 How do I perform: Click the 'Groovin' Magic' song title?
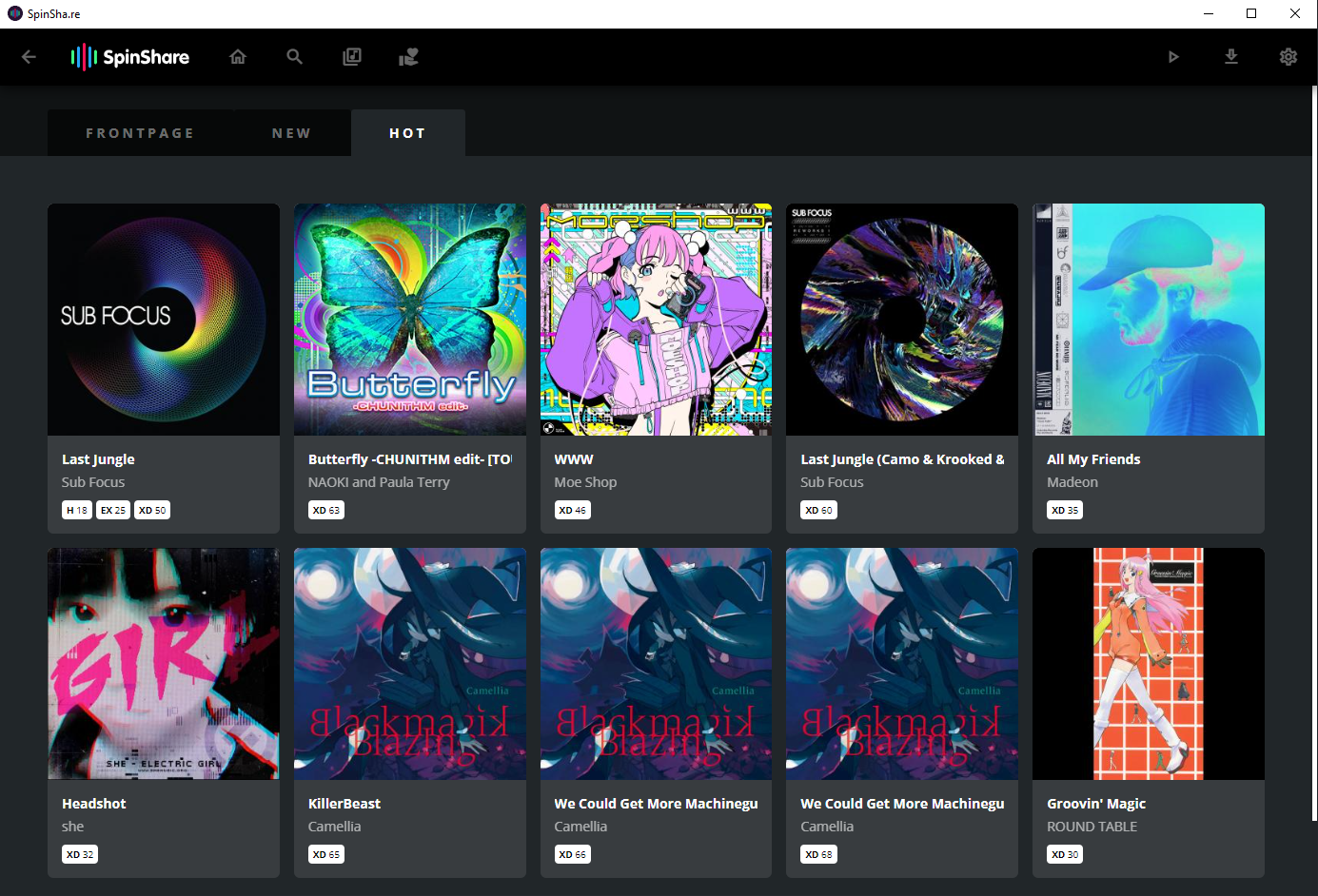pos(1096,804)
